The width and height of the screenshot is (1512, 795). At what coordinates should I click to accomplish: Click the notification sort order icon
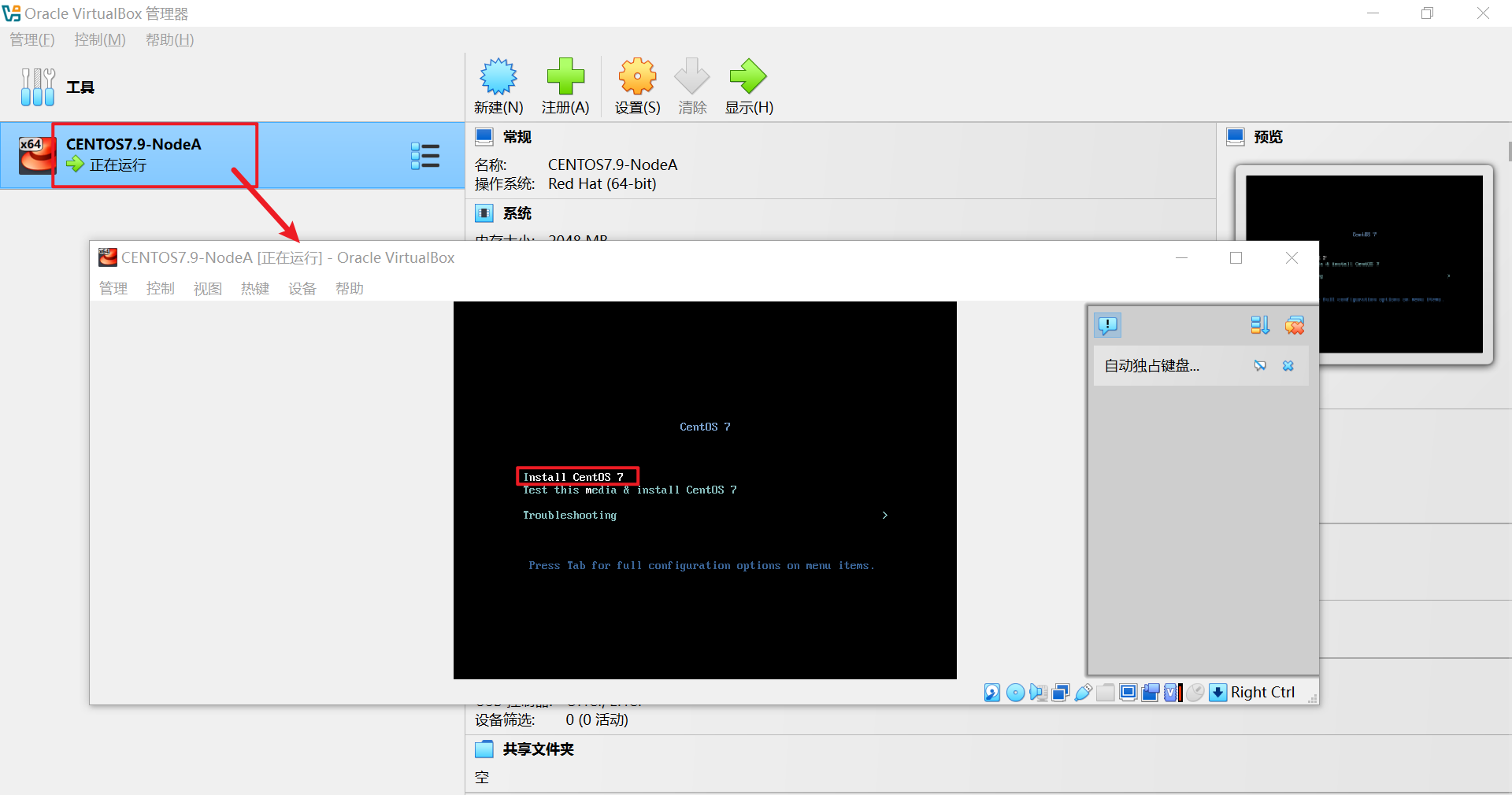click(1260, 325)
